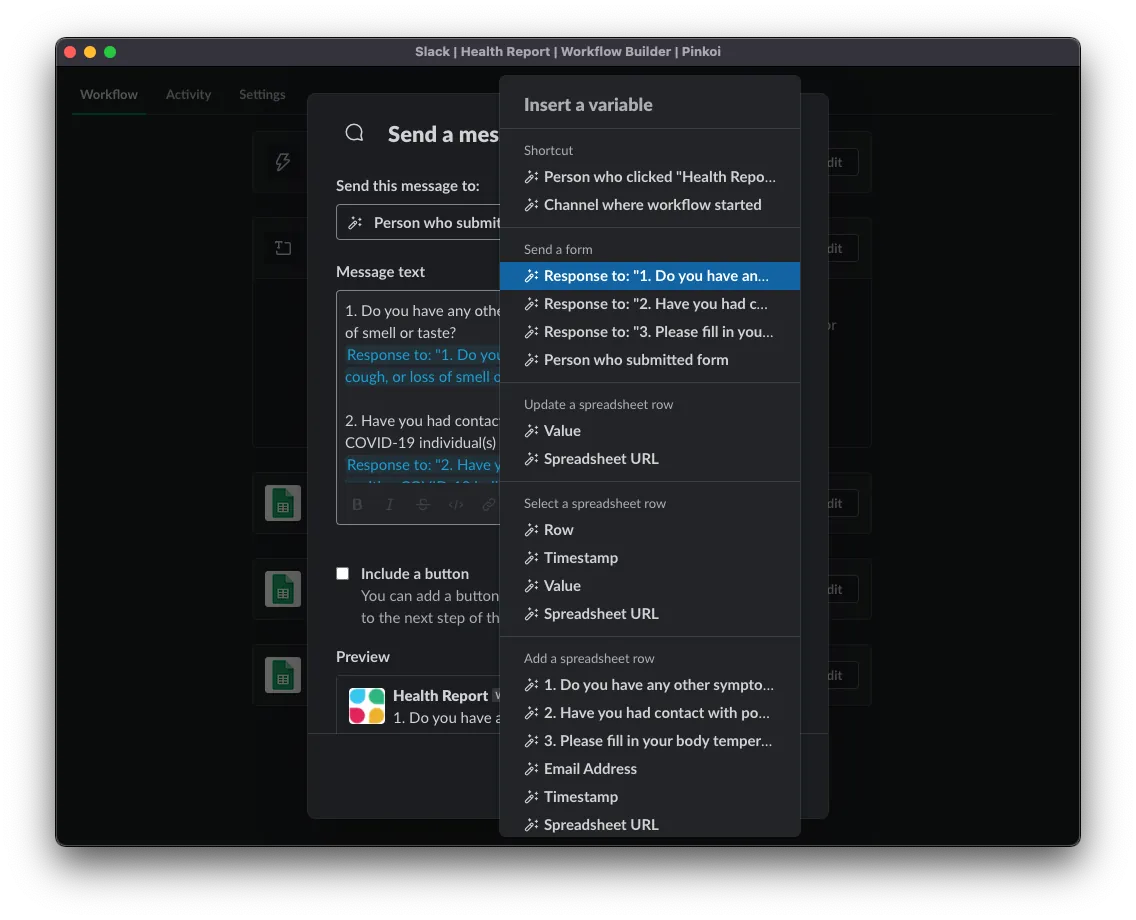Click the inline code formatting icon
The width and height of the screenshot is (1136, 920).
(456, 505)
